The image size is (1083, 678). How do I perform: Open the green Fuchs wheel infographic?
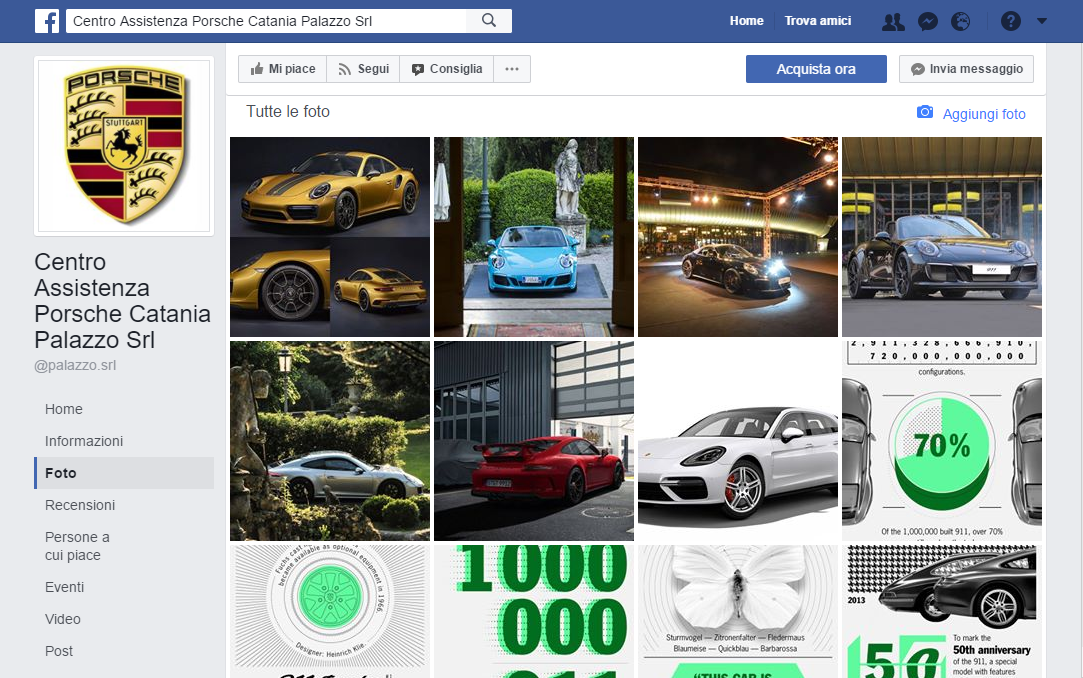pos(330,611)
